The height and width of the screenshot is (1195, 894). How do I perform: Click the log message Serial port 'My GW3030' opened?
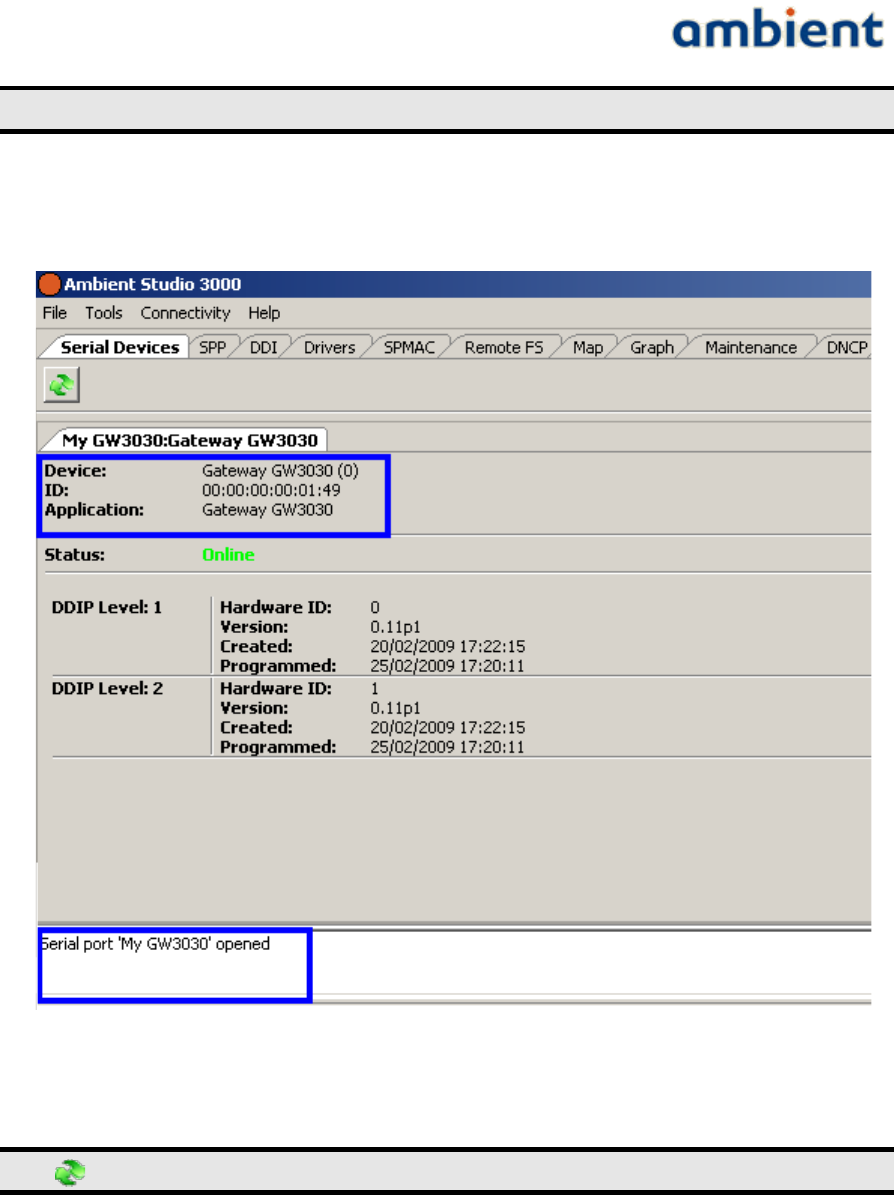coord(155,944)
